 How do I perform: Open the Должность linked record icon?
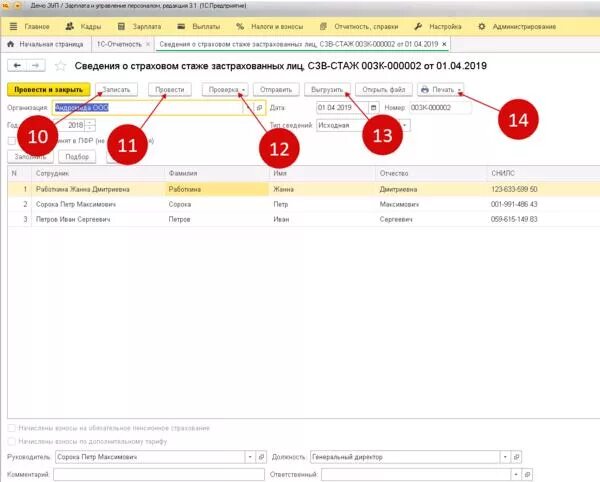[516, 457]
